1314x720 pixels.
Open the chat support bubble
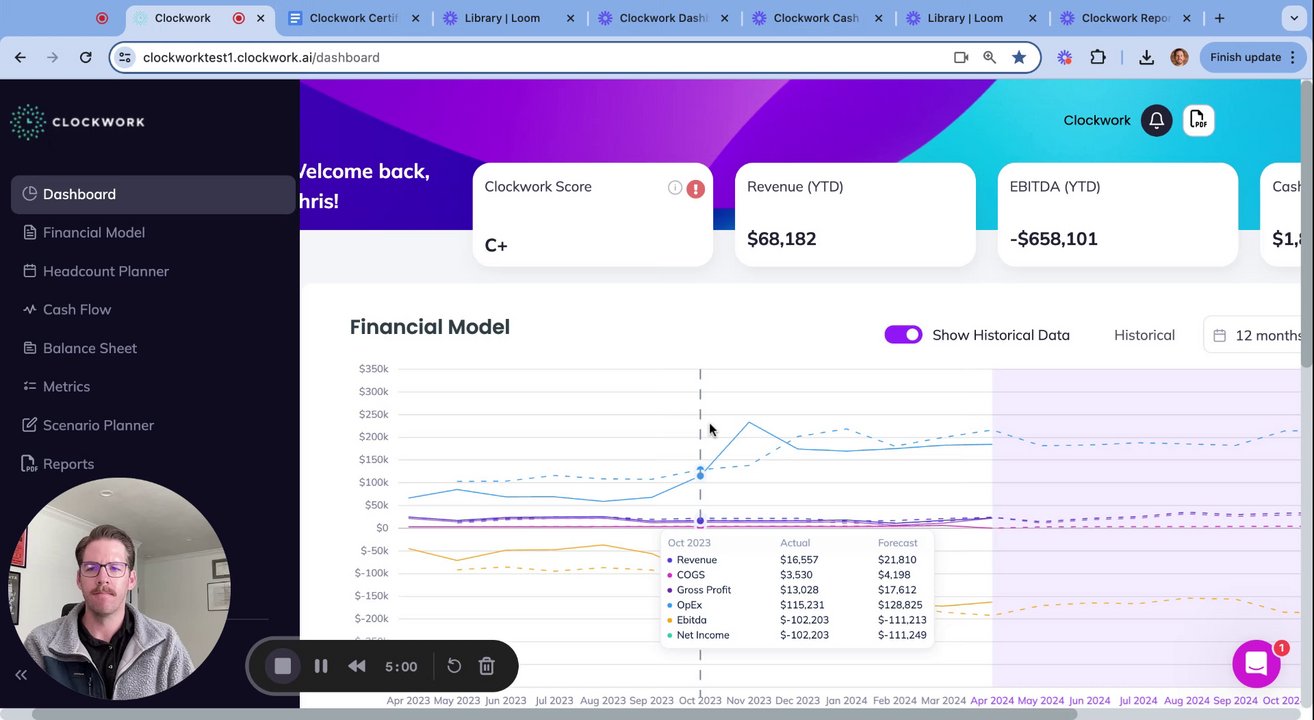pyautogui.click(x=1257, y=663)
